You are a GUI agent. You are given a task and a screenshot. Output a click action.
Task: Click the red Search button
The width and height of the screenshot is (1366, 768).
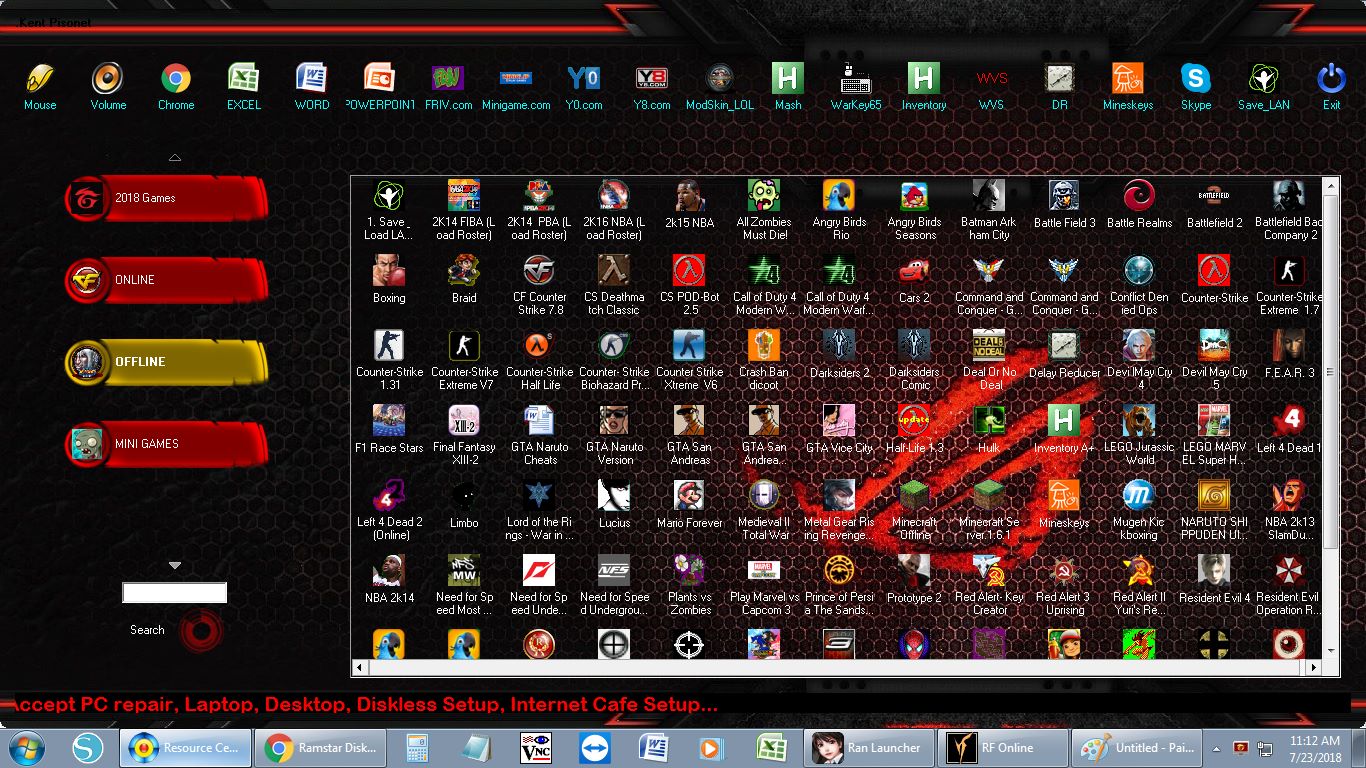pyautogui.click(x=201, y=630)
